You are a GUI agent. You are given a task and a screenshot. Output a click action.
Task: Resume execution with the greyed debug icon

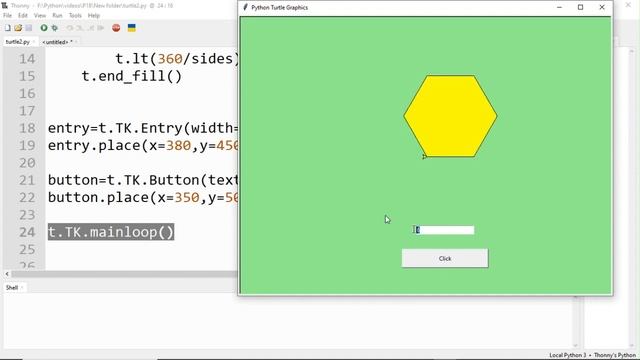(101, 28)
